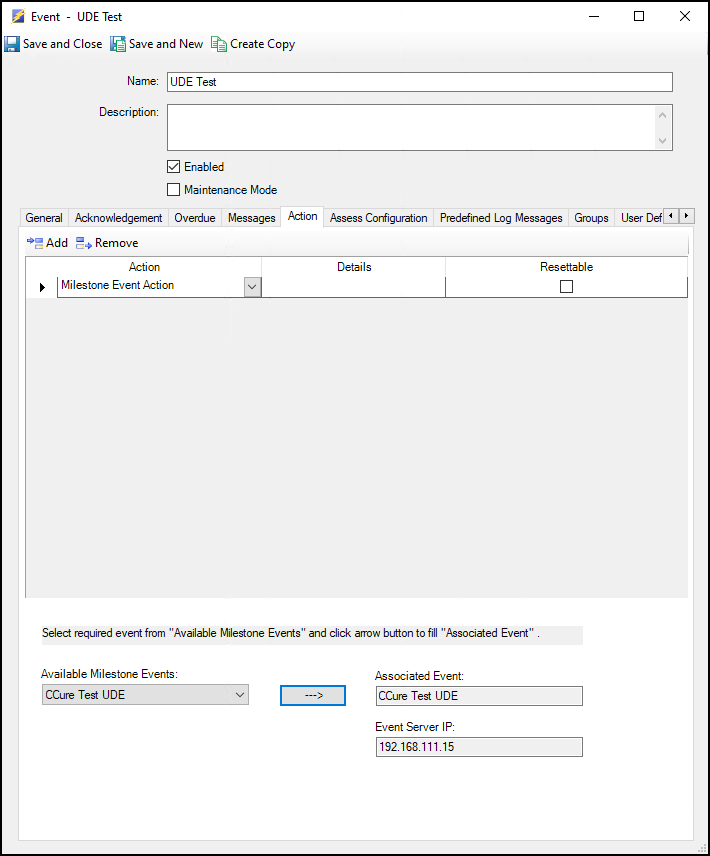Tick the Resettable checkbox in action row
This screenshot has height=856, width=710.
click(566, 286)
